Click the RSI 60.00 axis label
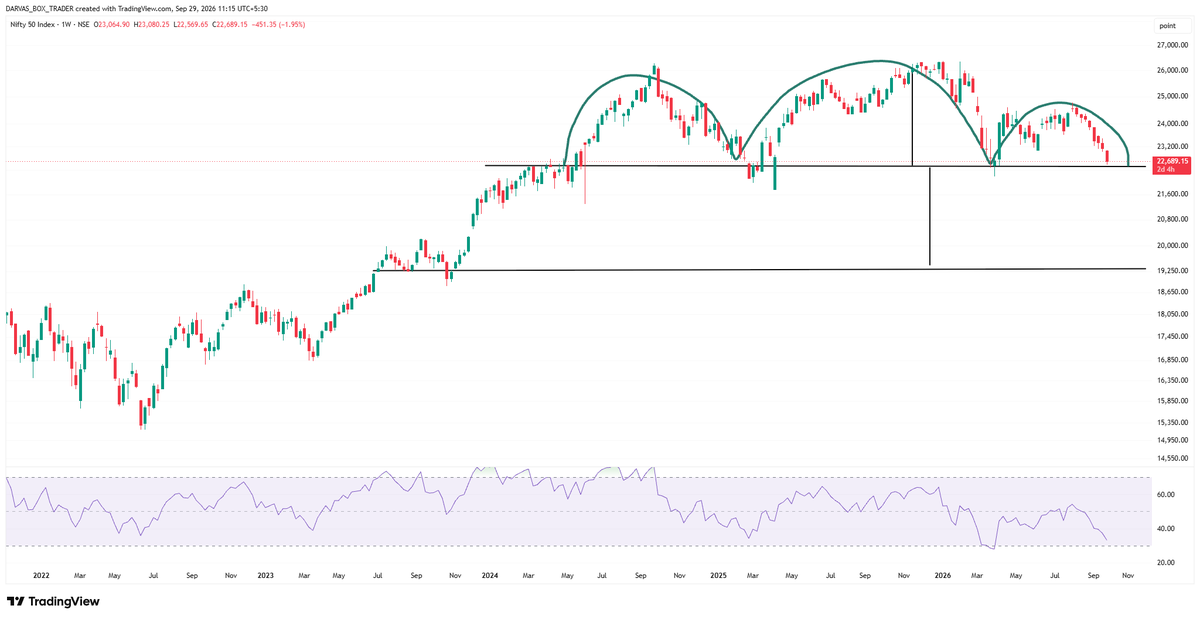The height and width of the screenshot is (619, 1200). 1166,495
